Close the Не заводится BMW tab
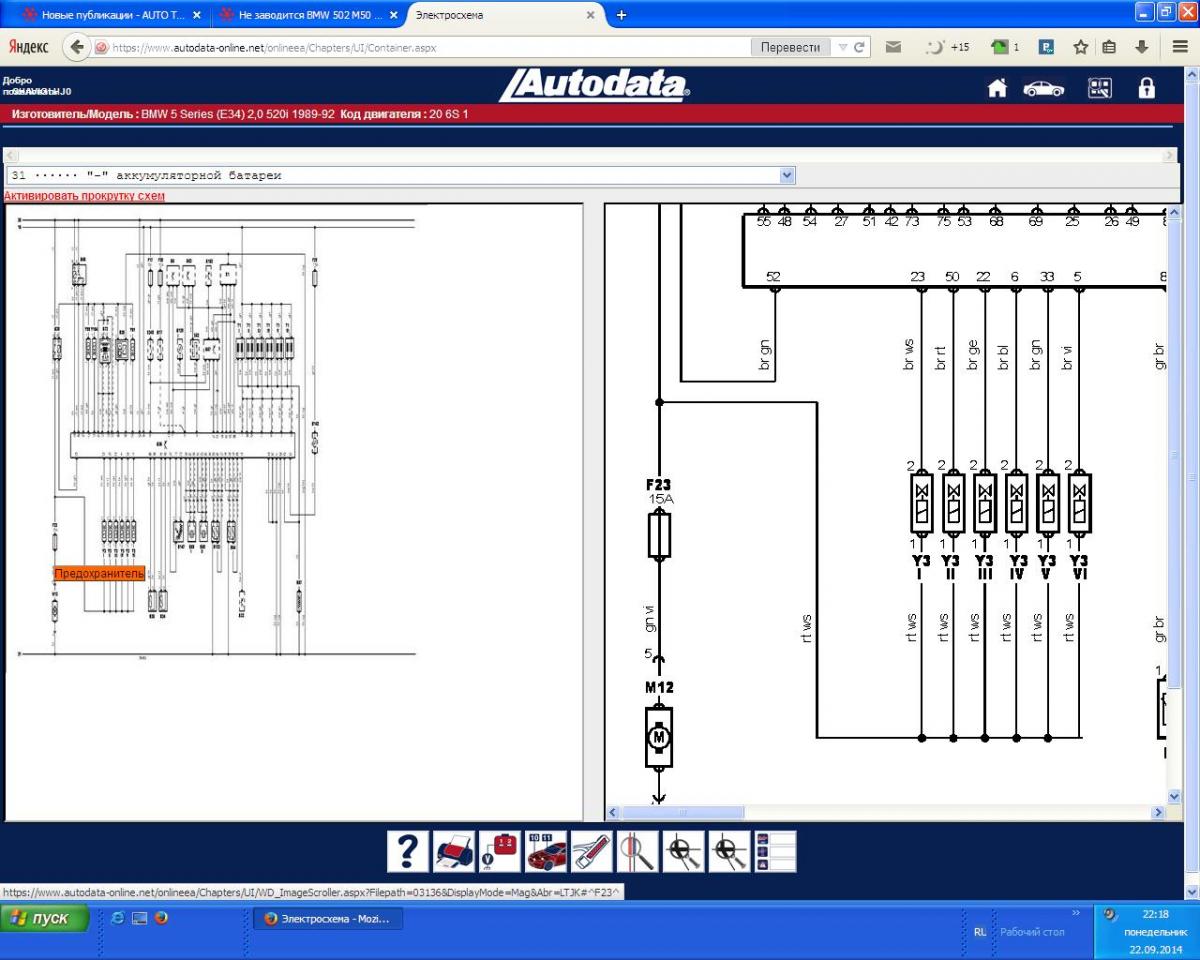Viewport: 1200px width, 960px height. pos(393,15)
